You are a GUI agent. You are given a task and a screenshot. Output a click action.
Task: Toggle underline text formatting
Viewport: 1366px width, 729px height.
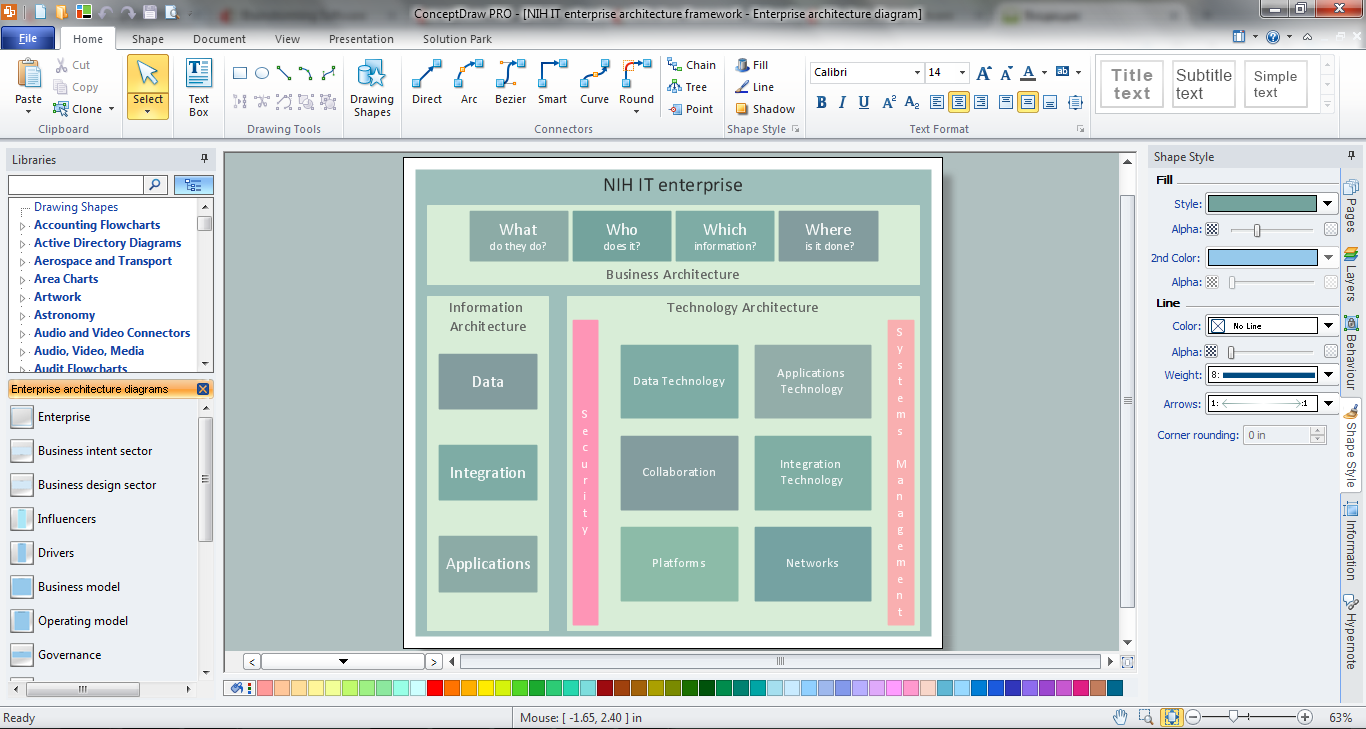point(863,102)
